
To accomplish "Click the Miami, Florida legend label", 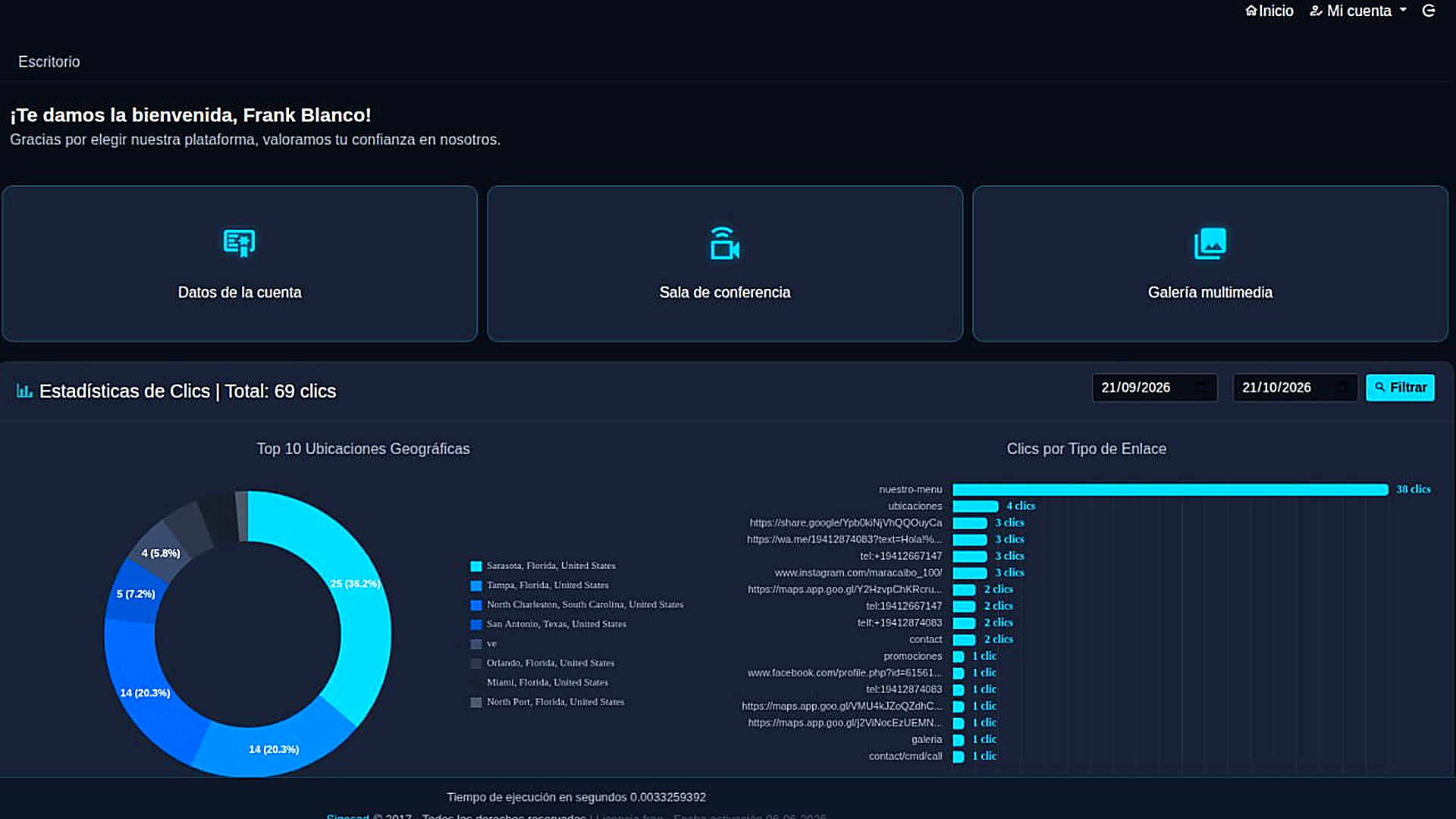I will (548, 683).
